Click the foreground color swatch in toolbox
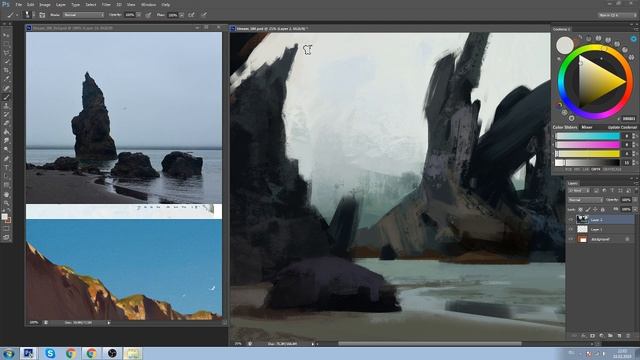This screenshot has height=360, width=640. pos(4,216)
